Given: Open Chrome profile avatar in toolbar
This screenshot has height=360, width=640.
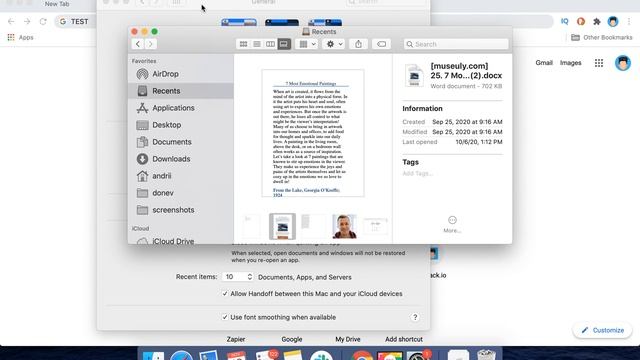Looking at the screenshot, I should [x=613, y=22].
